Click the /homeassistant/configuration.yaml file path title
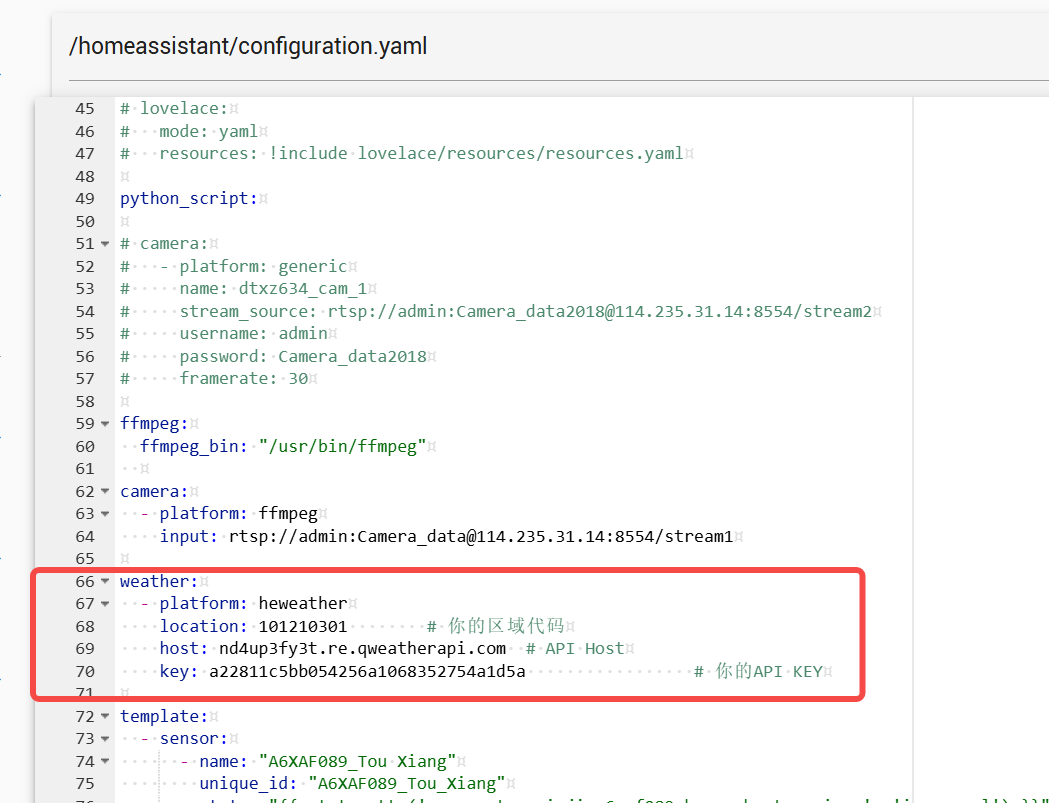The height and width of the screenshot is (803, 1049). click(x=248, y=46)
